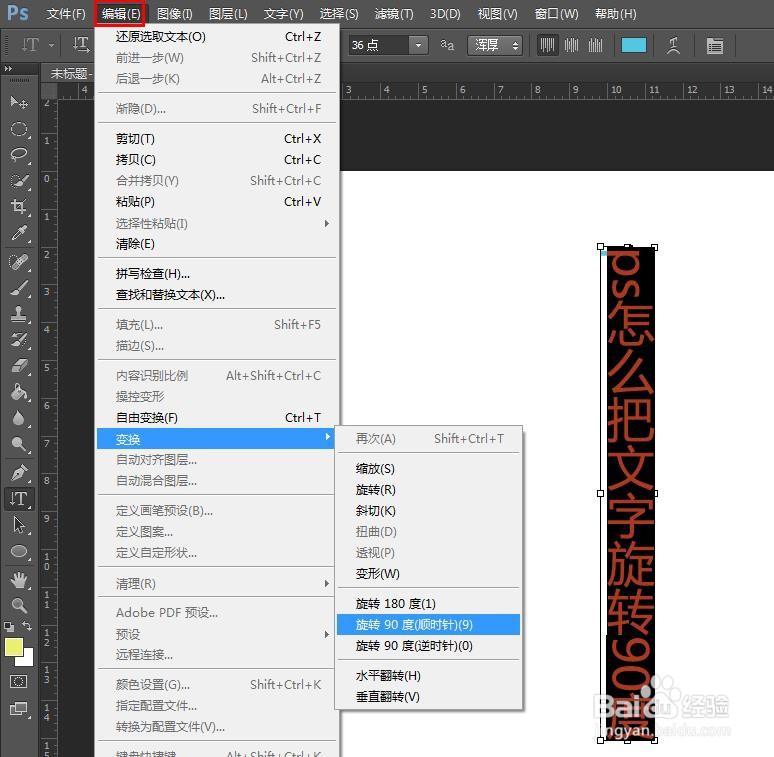Select the Vertical Type tool
The height and width of the screenshot is (757, 774).
(19, 498)
